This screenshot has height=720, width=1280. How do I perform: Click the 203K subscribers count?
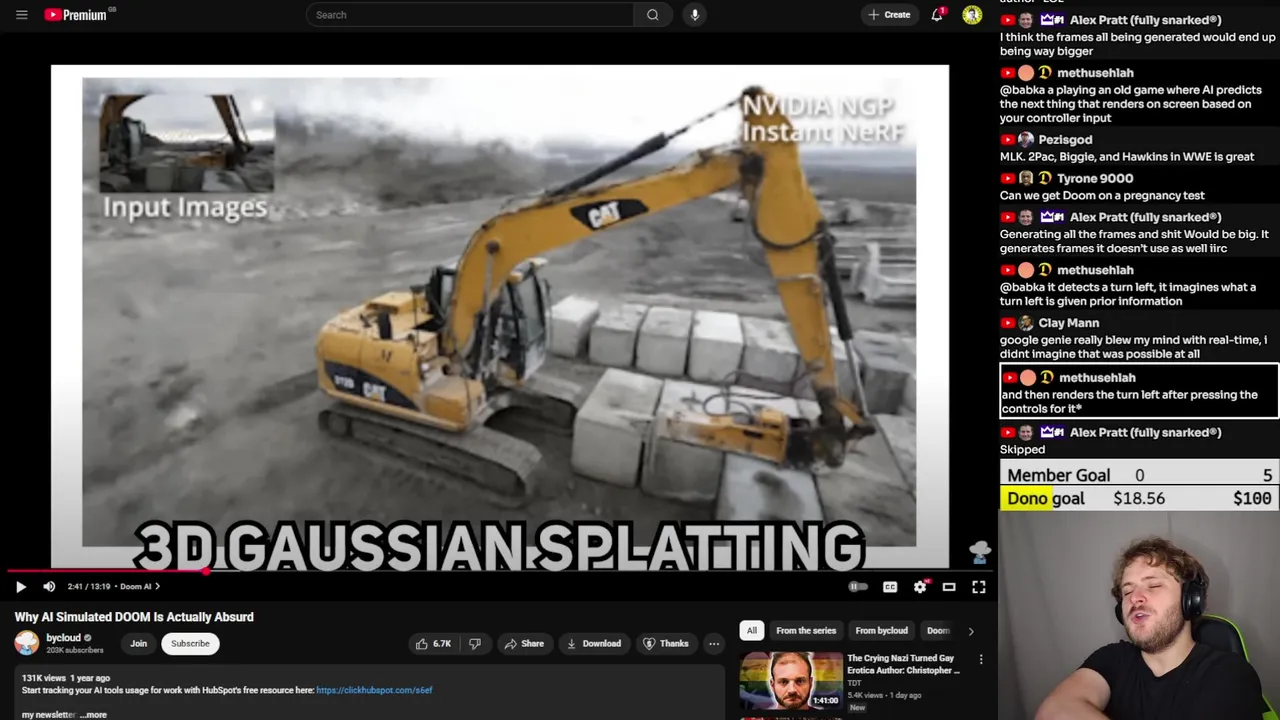pyautogui.click(x=74, y=650)
